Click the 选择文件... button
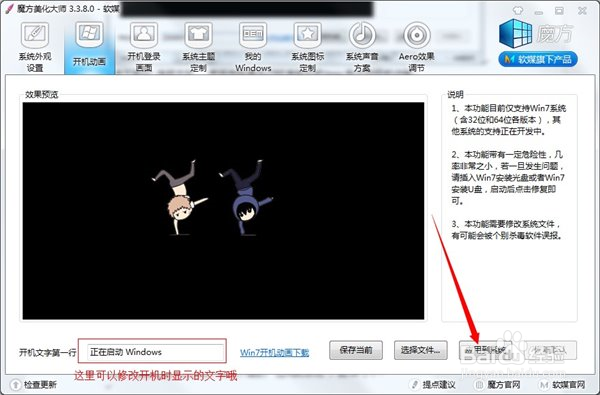The image size is (600, 395). coord(421,350)
